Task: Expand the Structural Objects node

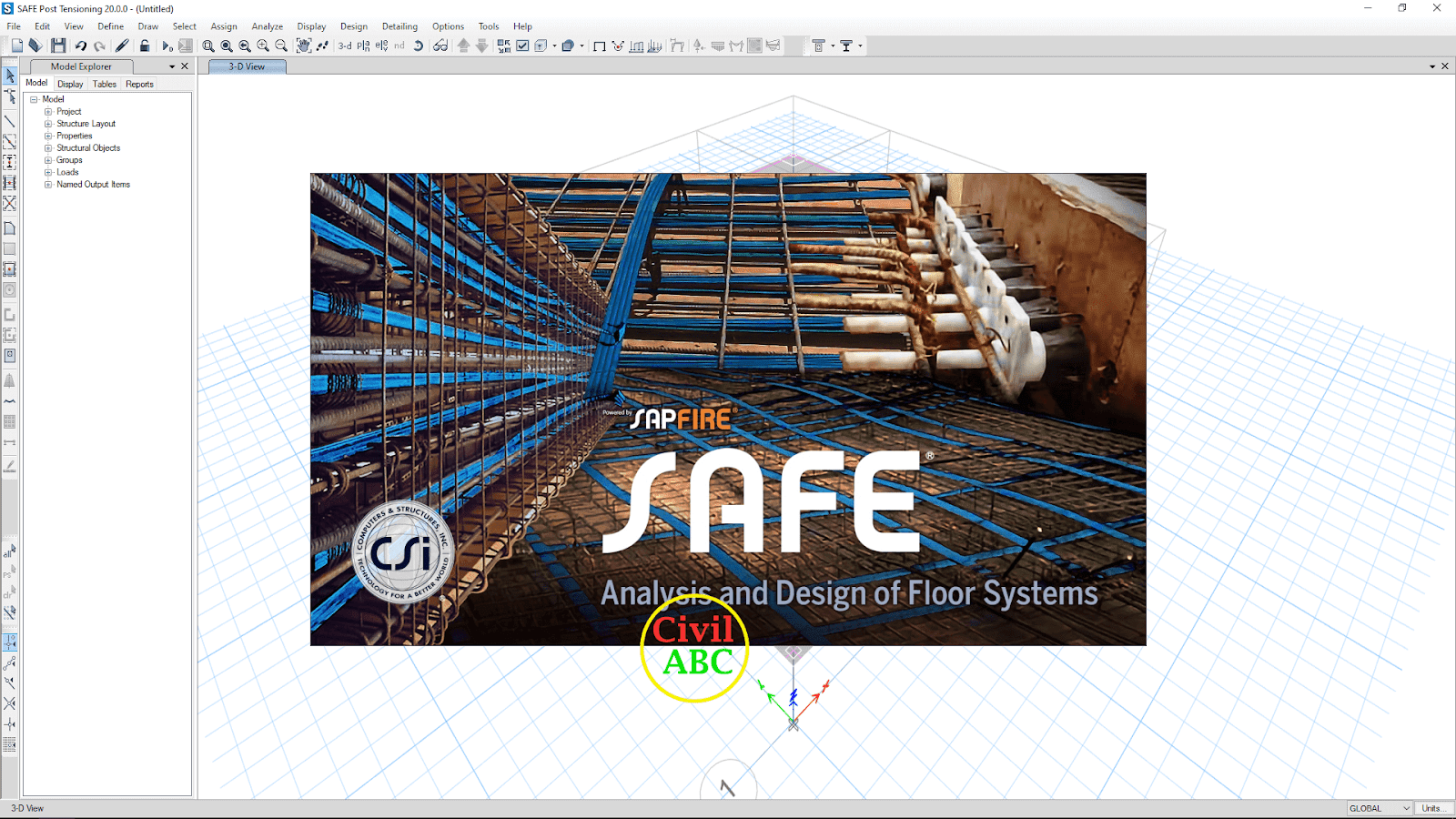Action: coord(48,148)
